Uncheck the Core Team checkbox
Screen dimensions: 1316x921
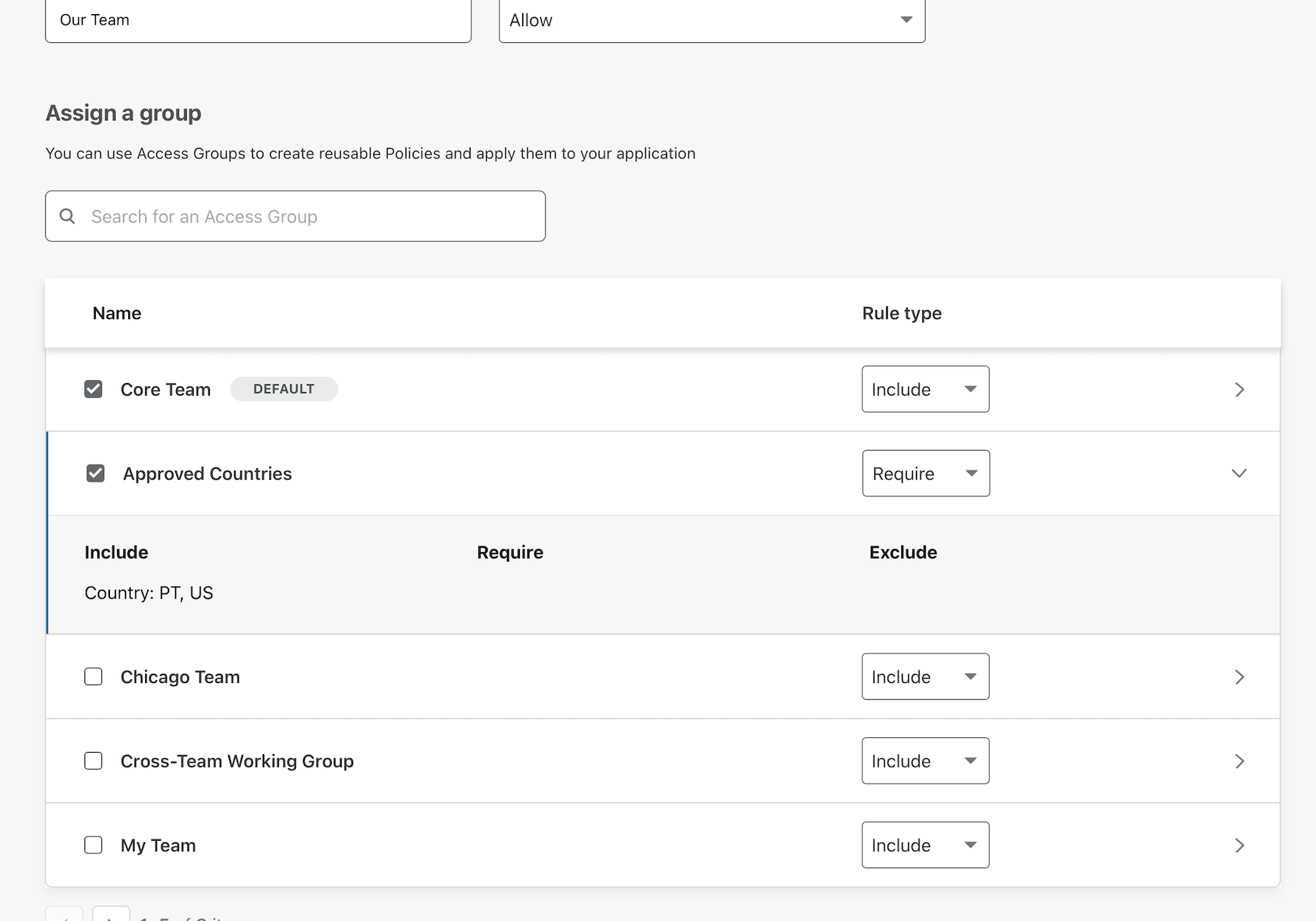[93, 389]
